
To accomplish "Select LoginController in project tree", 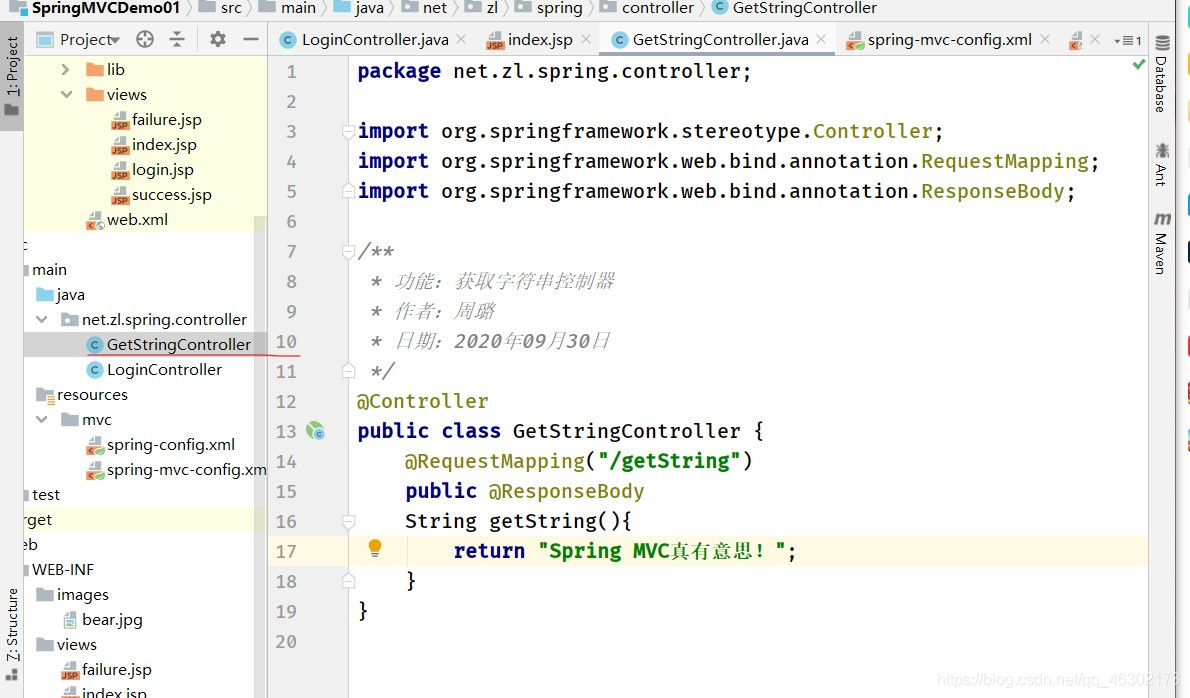I will 154,369.
